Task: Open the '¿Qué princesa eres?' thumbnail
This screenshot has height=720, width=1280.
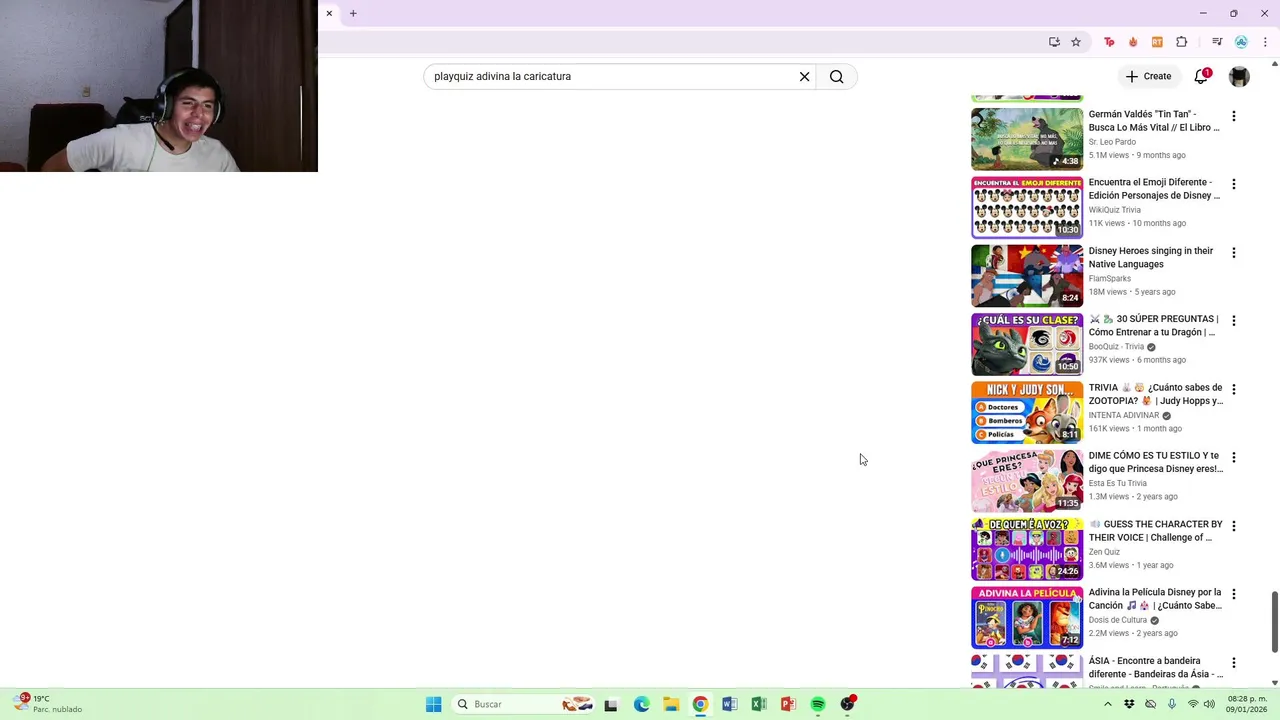Action: [1027, 481]
